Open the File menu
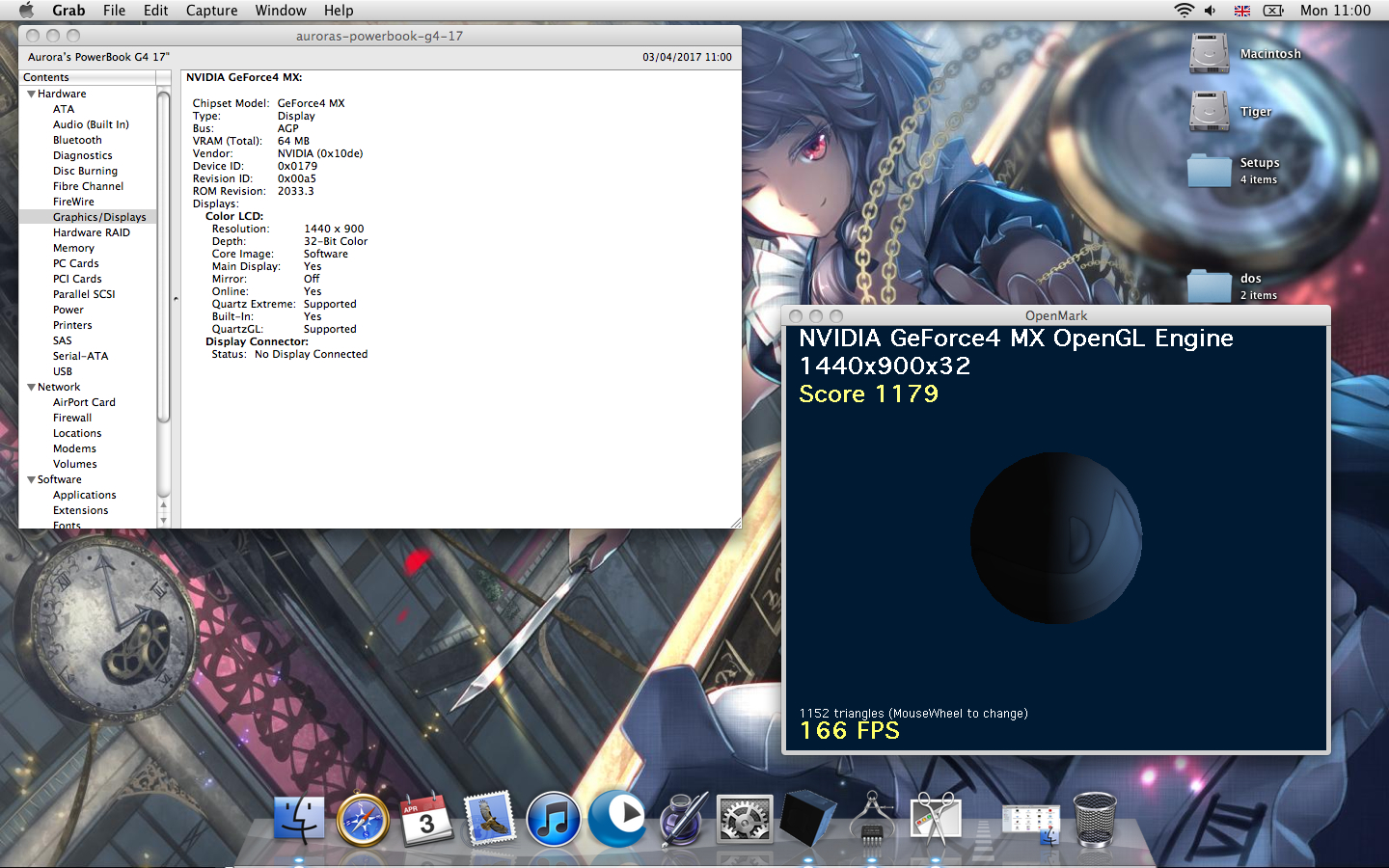 [x=114, y=10]
